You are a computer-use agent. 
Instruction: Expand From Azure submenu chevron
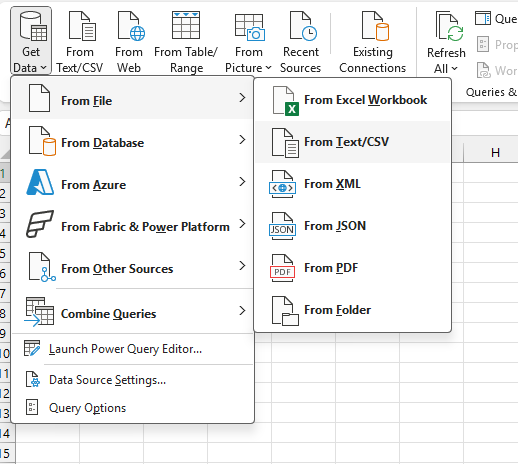click(242, 182)
